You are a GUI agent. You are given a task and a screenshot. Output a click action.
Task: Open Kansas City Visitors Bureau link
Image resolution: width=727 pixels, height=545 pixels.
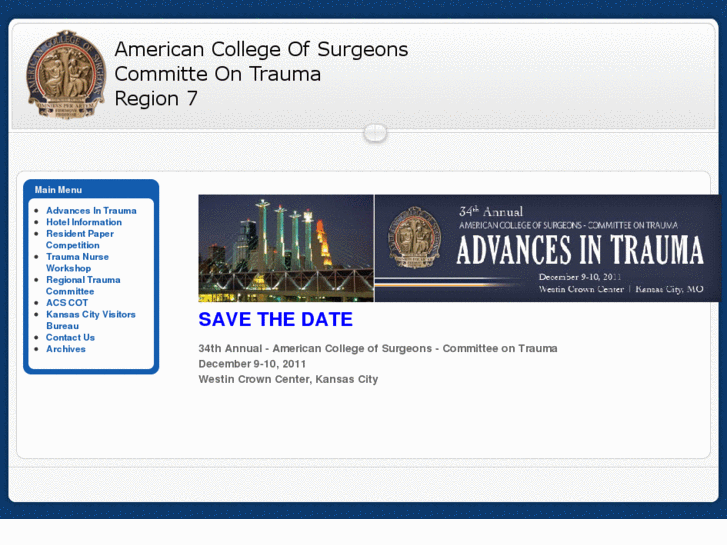[x=90, y=320]
